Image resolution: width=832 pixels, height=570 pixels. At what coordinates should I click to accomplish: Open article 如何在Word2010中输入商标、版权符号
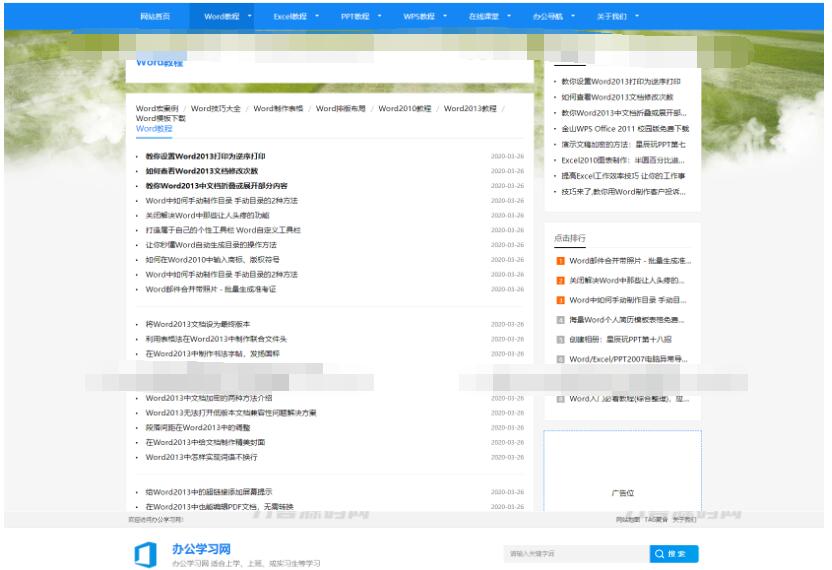pos(212,260)
